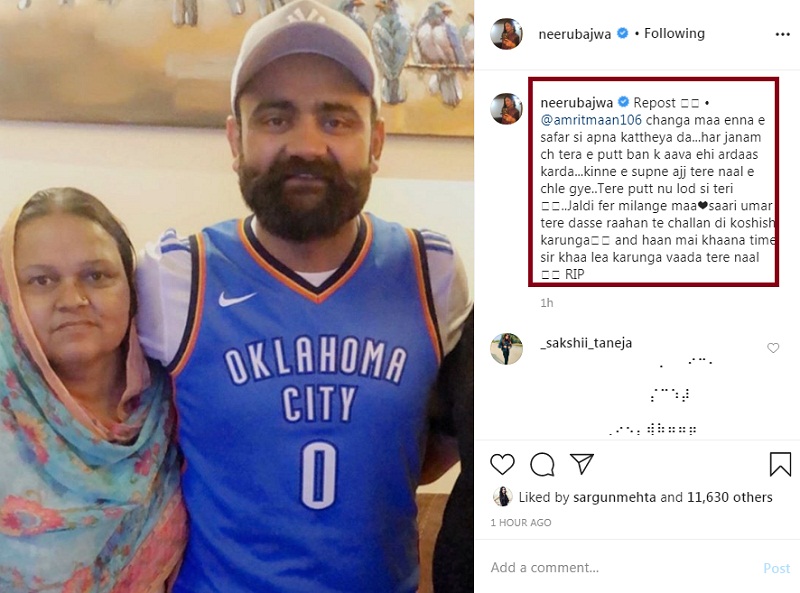Click the Post comment button
This screenshot has width=800, height=593.
tap(776, 568)
